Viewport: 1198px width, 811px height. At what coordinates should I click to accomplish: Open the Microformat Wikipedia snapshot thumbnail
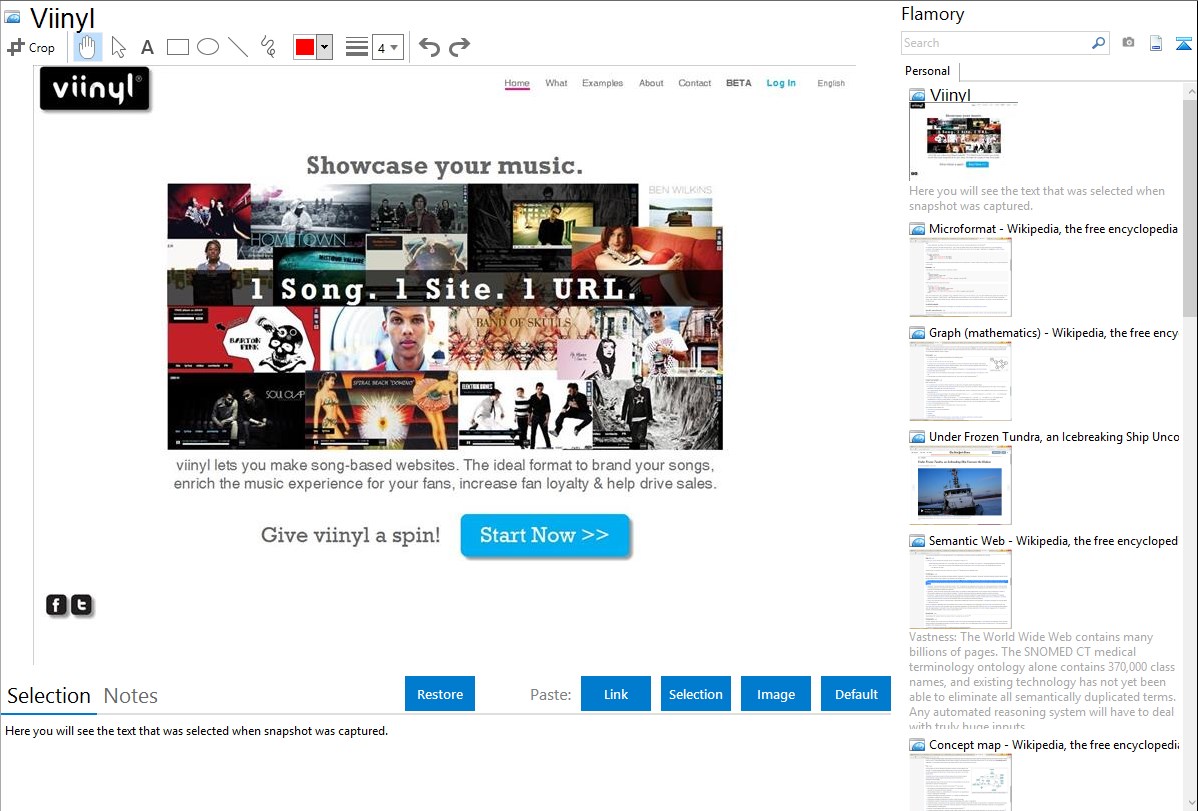pyautogui.click(x=960, y=277)
